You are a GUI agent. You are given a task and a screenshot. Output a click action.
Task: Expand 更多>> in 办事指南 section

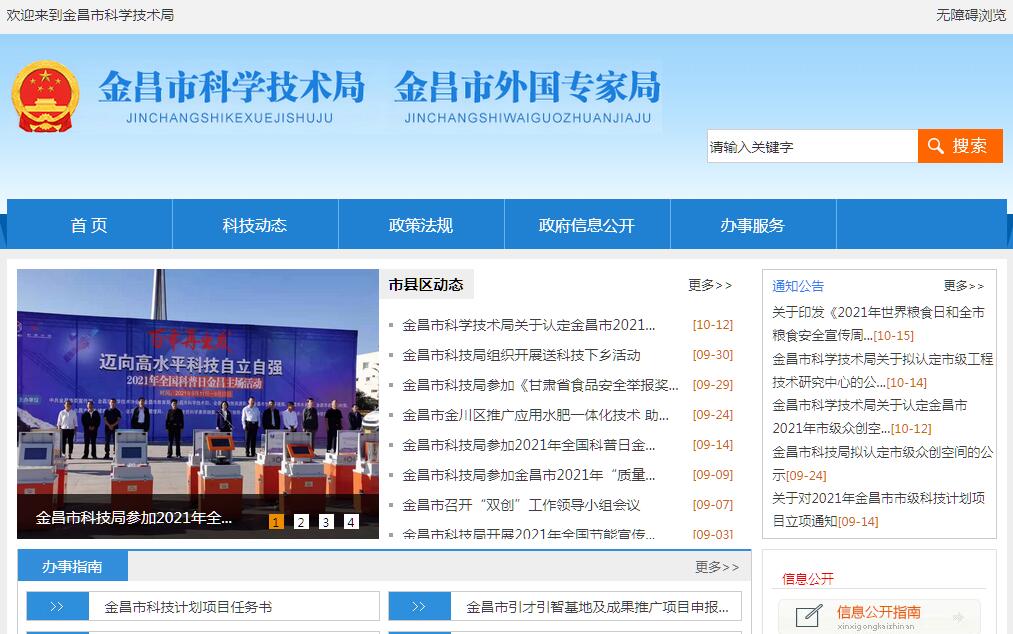pos(717,567)
